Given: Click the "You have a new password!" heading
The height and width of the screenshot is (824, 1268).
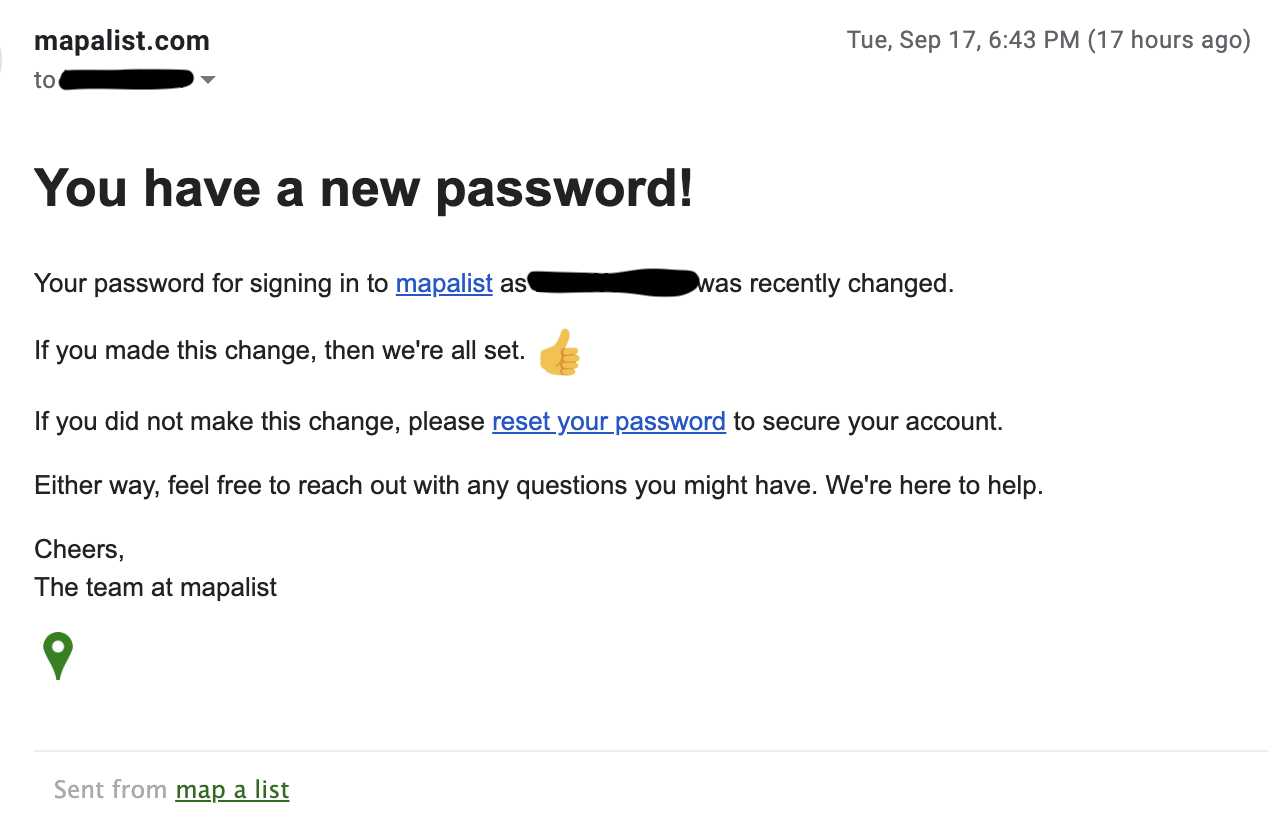Looking at the screenshot, I should pyautogui.click(x=364, y=187).
